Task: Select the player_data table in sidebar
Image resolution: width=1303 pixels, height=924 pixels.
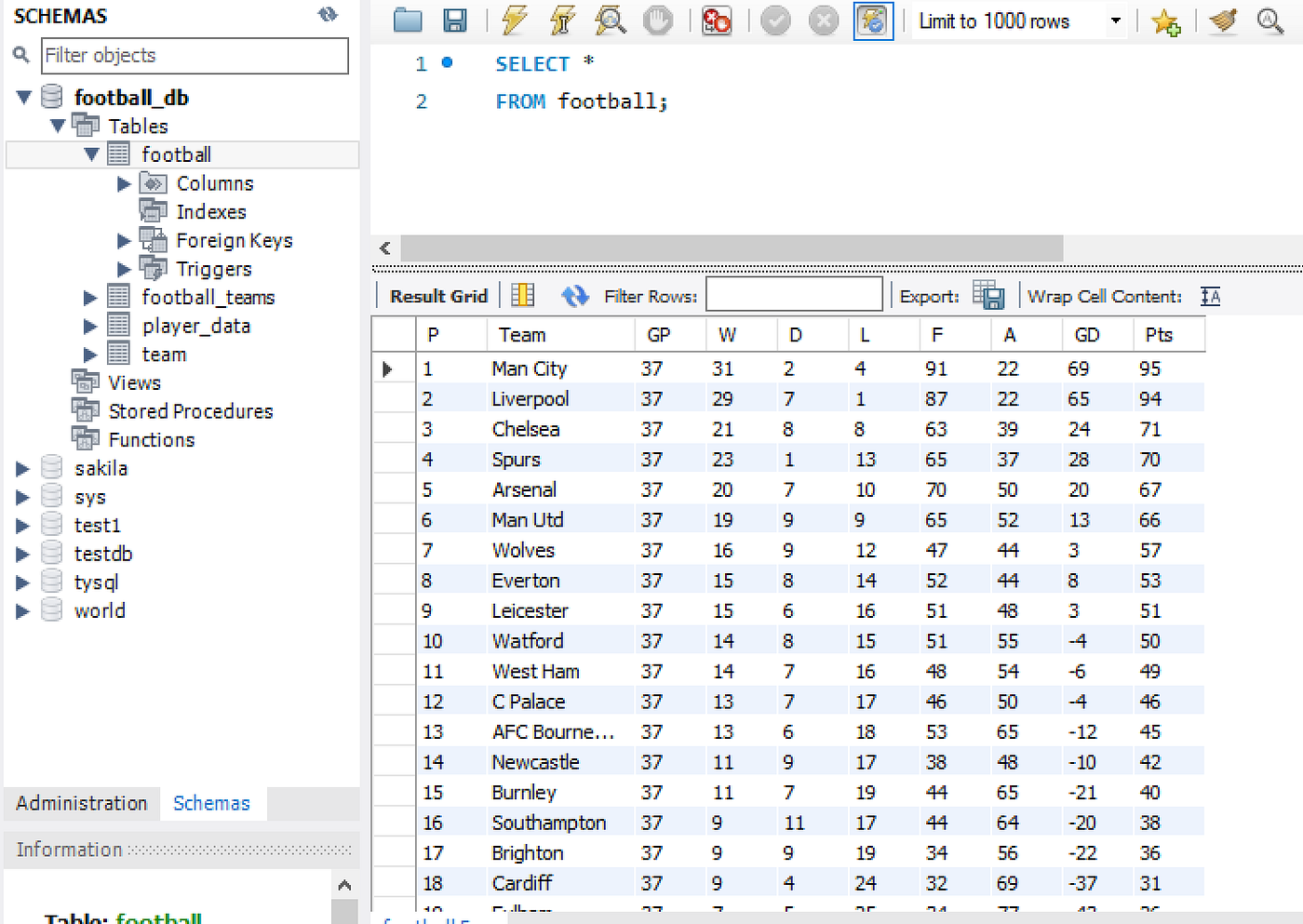Action: 196,326
